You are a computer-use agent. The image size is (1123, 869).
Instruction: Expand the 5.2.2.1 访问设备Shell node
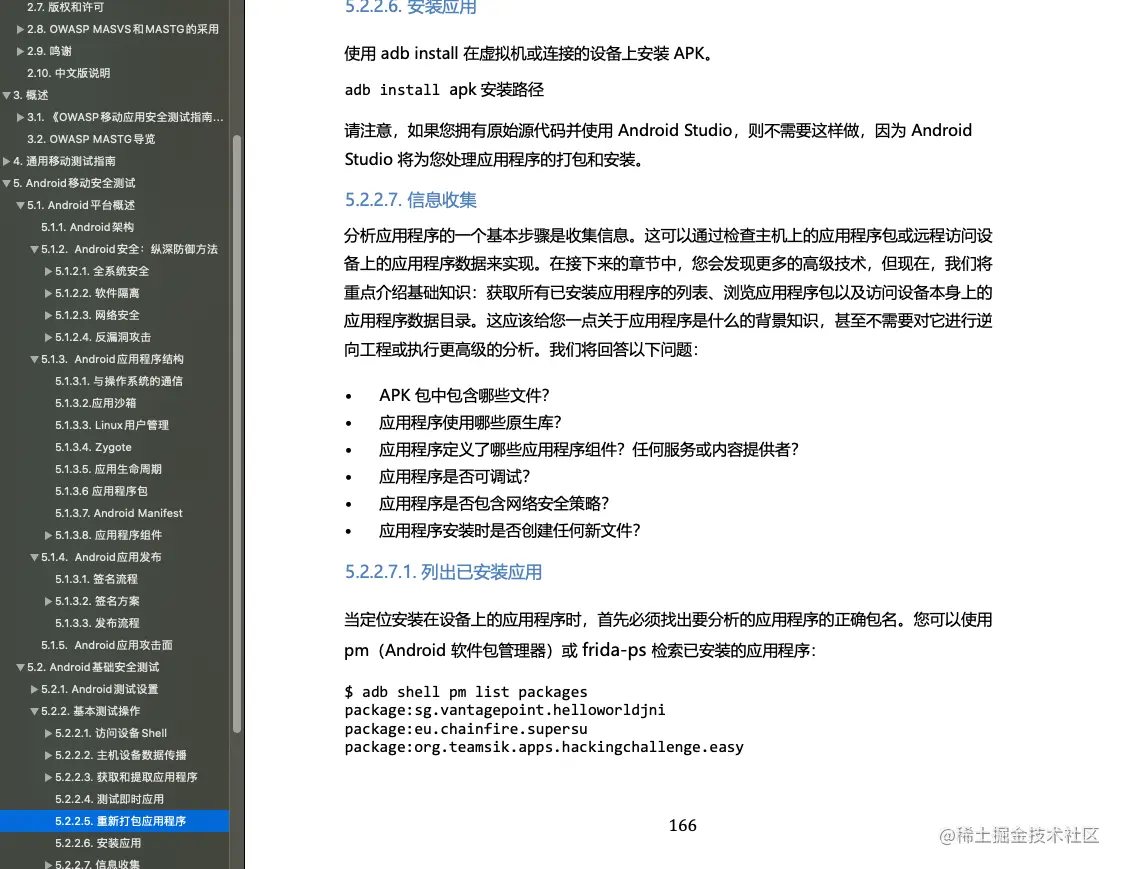point(48,734)
